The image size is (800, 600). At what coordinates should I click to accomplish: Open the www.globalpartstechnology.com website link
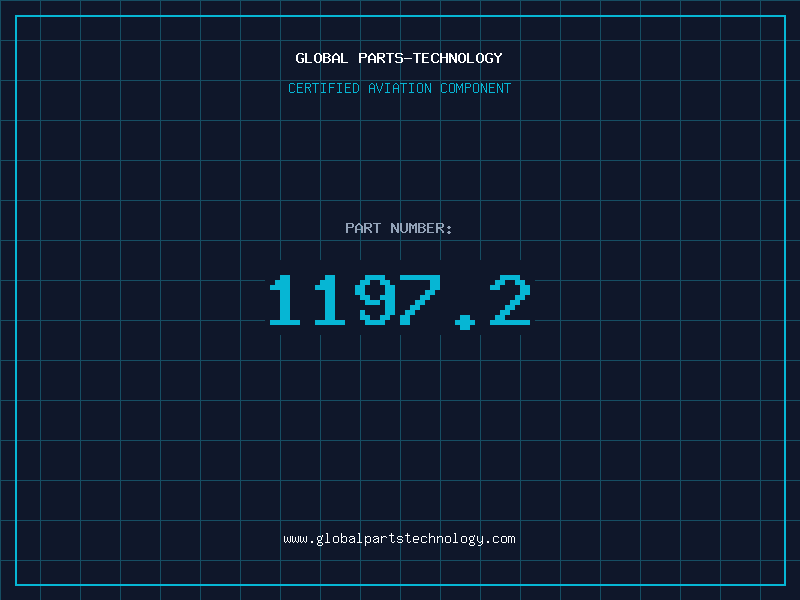[x=399, y=539]
